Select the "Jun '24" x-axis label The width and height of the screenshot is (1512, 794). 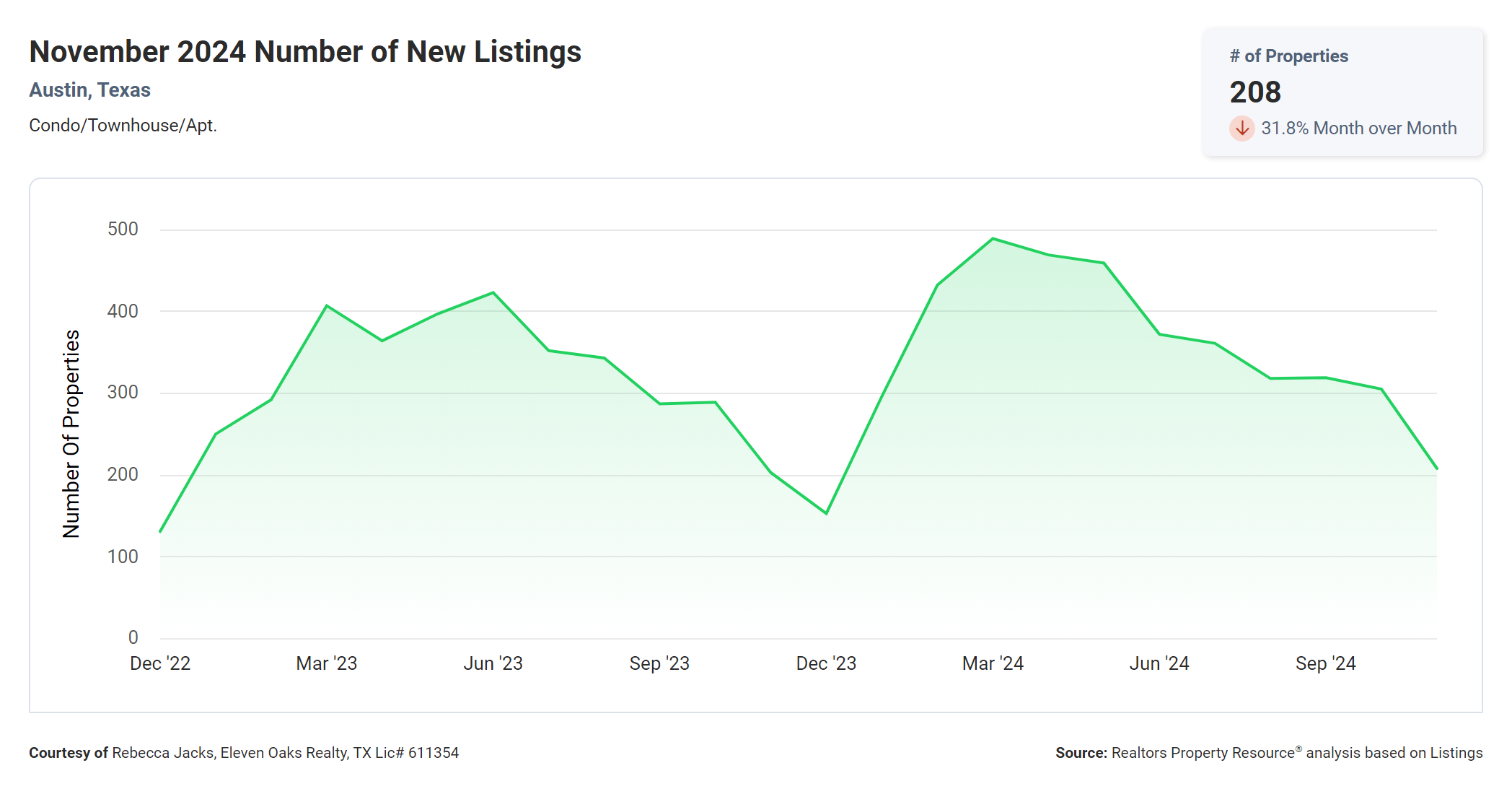pos(1159,663)
